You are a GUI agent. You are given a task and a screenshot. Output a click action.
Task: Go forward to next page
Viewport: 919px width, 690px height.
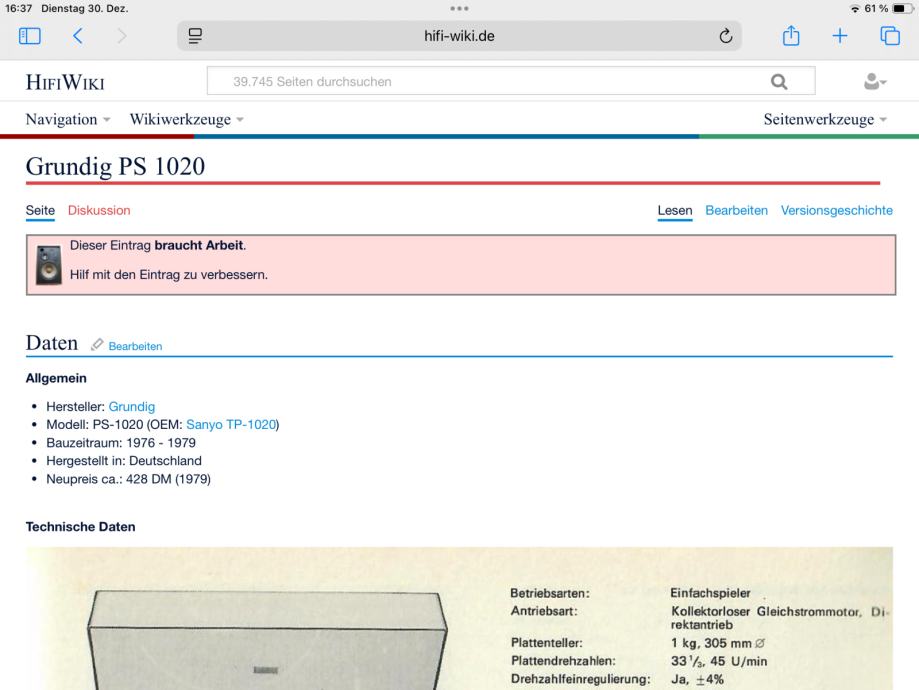pos(122,36)
